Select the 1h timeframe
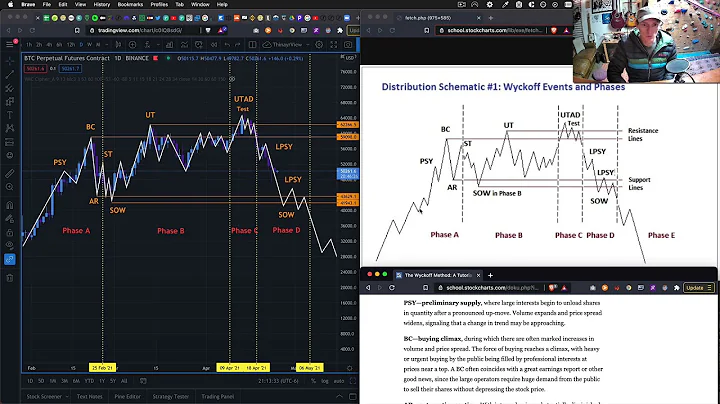The image size is (720, 404). (29, 45)
